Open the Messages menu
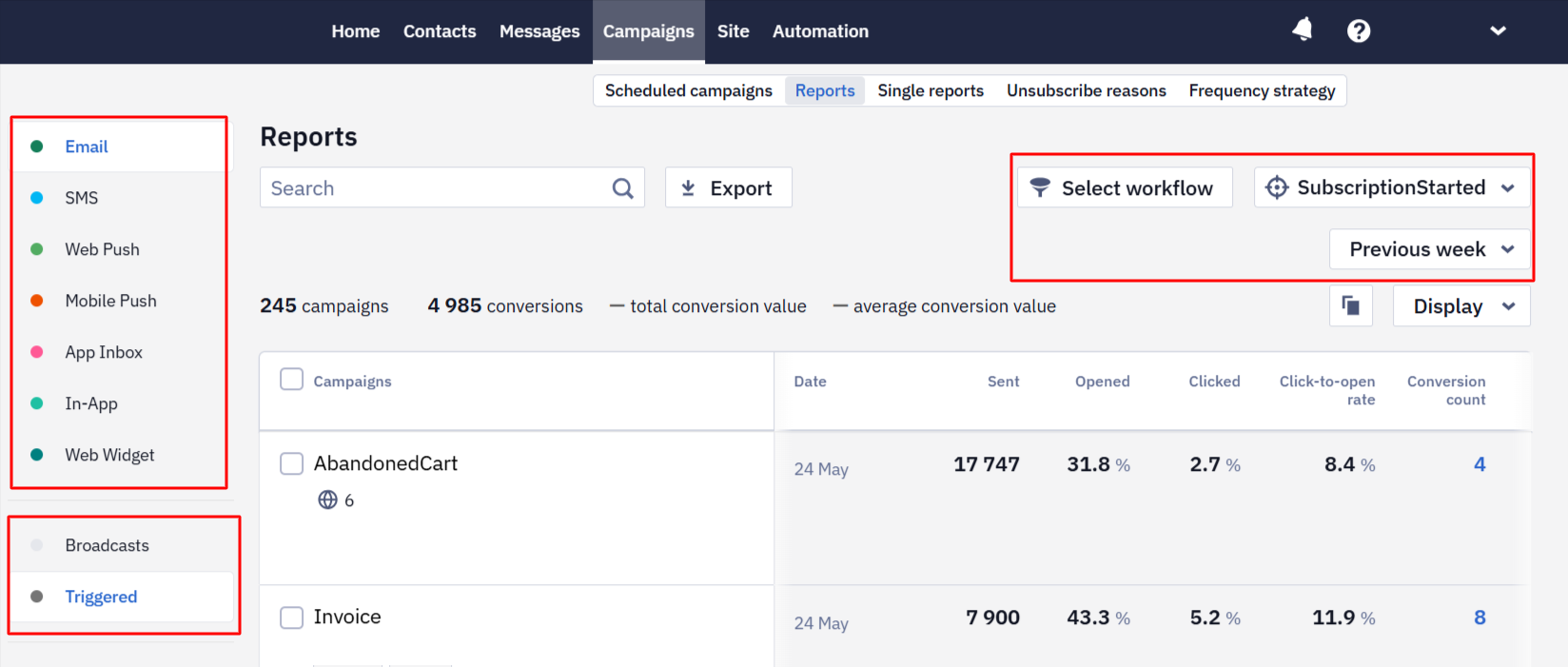 coord(539,31)
